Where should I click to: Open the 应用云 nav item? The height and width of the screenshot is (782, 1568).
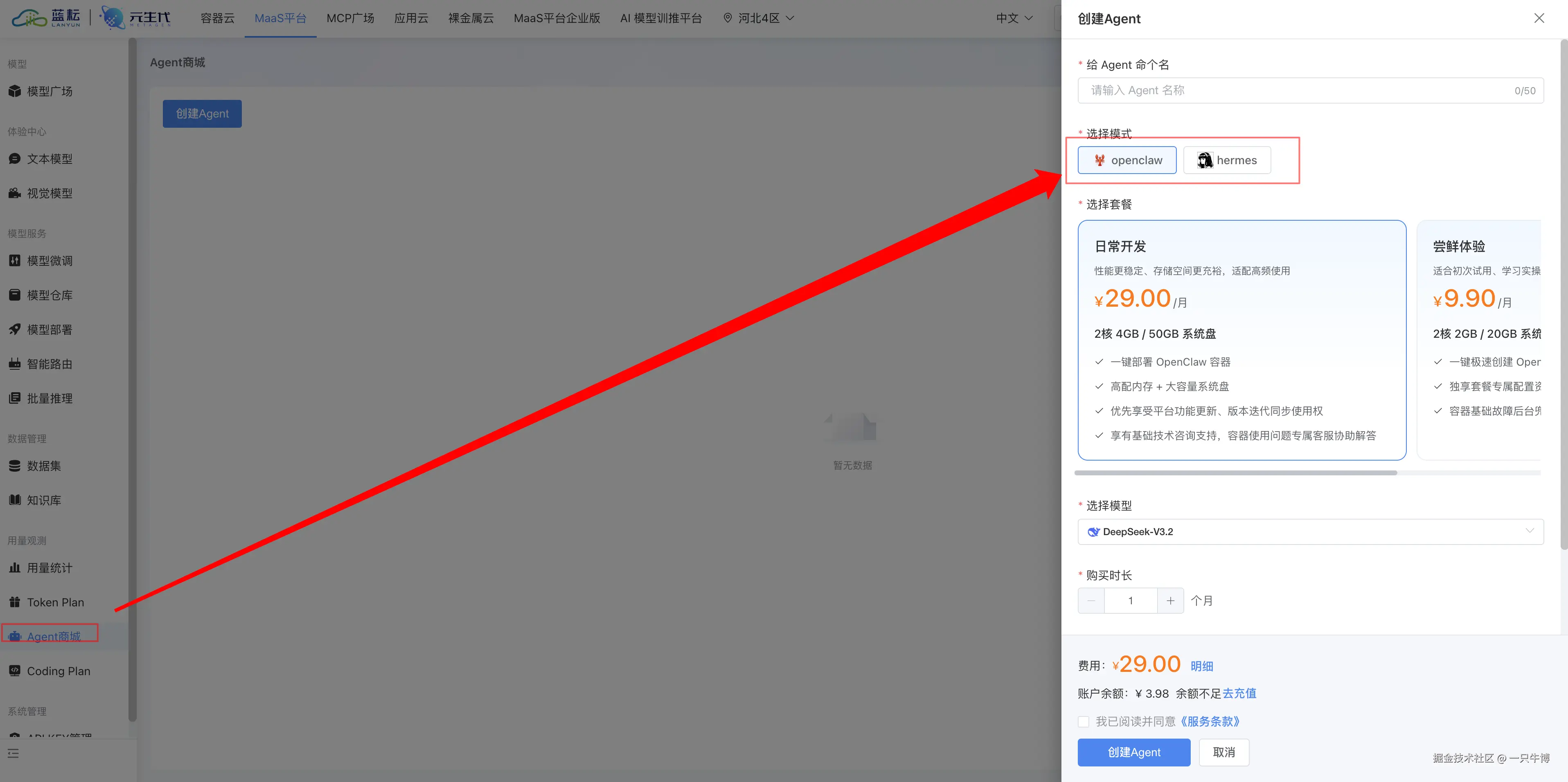pos(411,18)
